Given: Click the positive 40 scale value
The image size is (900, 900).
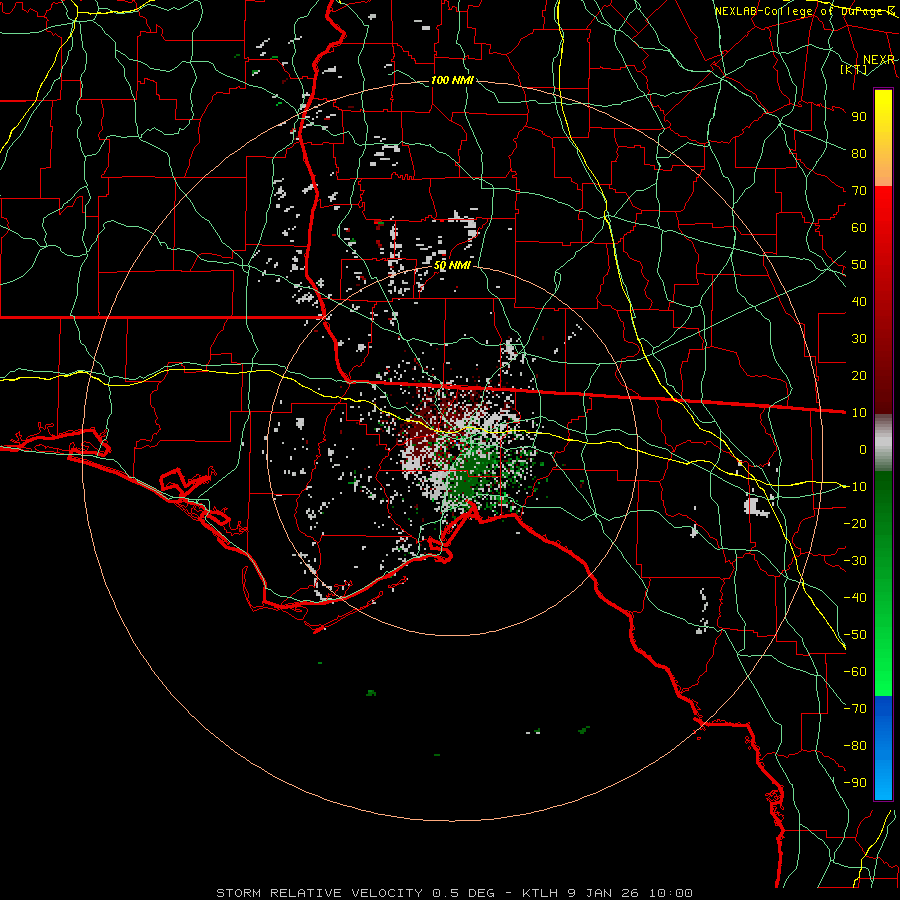Looking at the screenshot, I should (859, 301).
